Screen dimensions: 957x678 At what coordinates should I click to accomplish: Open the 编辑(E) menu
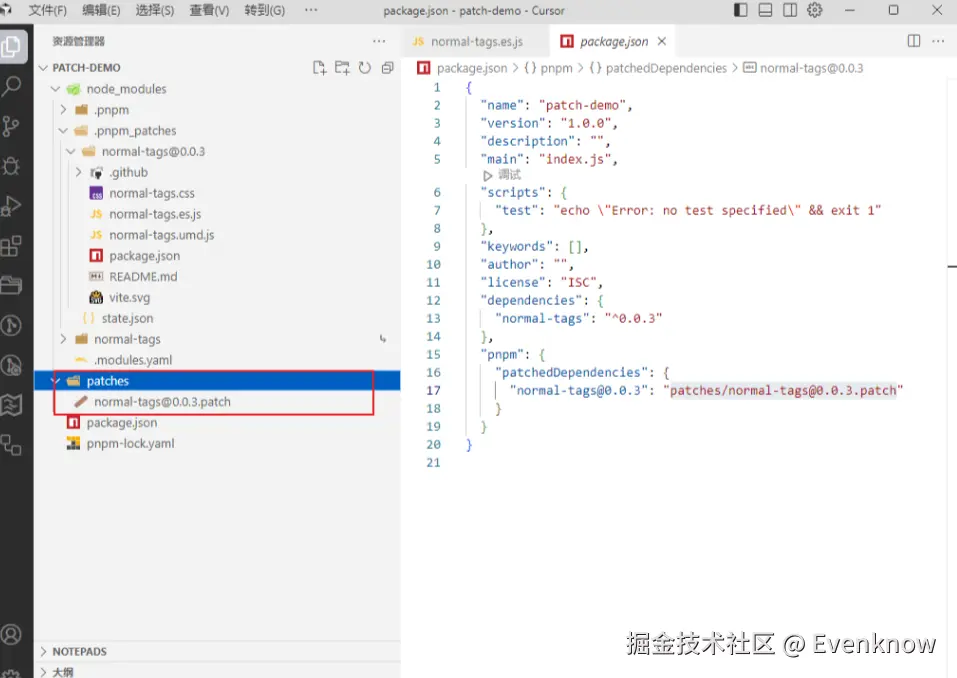(x=101, y=10)
